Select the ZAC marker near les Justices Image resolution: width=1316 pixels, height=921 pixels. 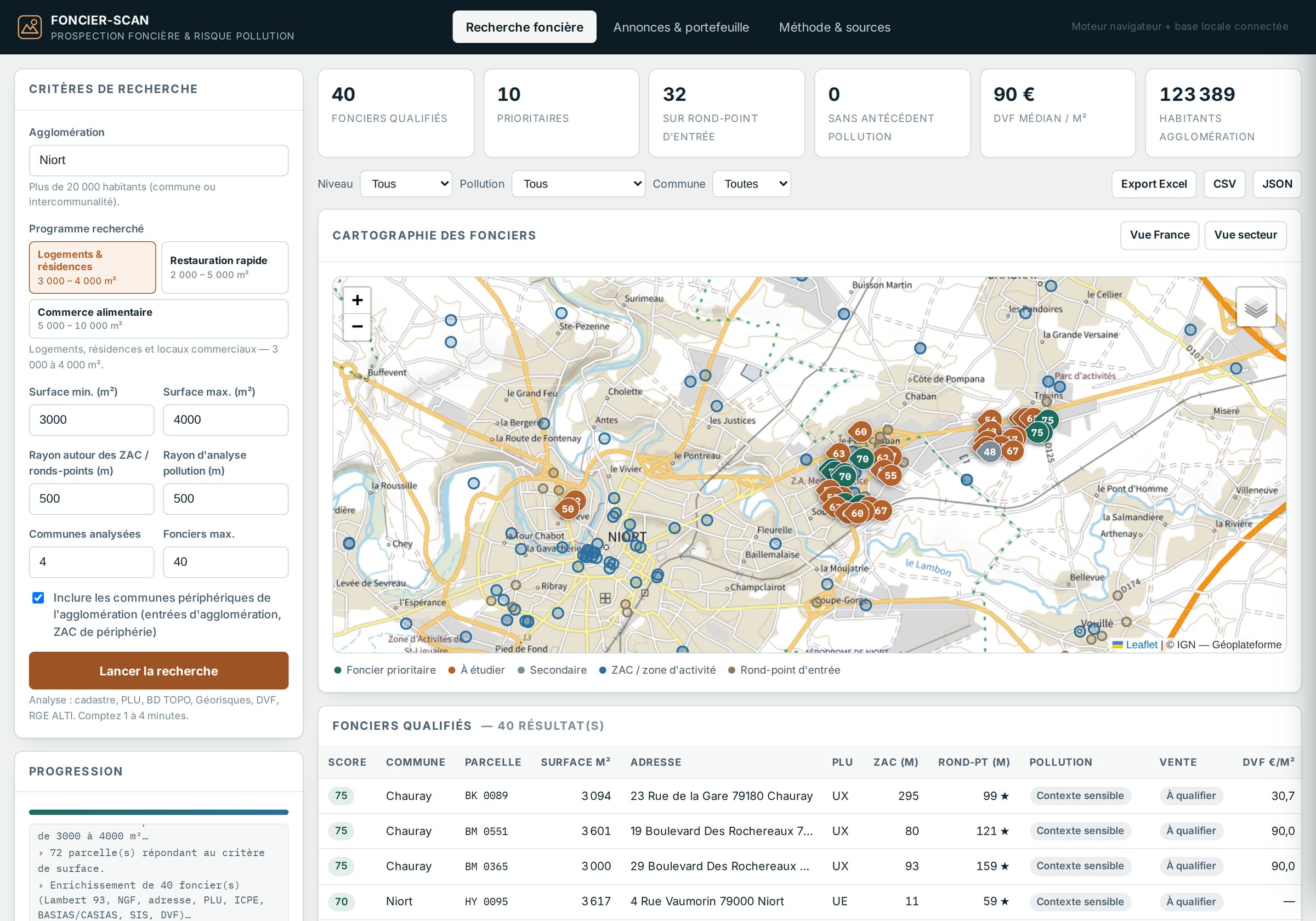pyautogui.click(x=717, y=406)
